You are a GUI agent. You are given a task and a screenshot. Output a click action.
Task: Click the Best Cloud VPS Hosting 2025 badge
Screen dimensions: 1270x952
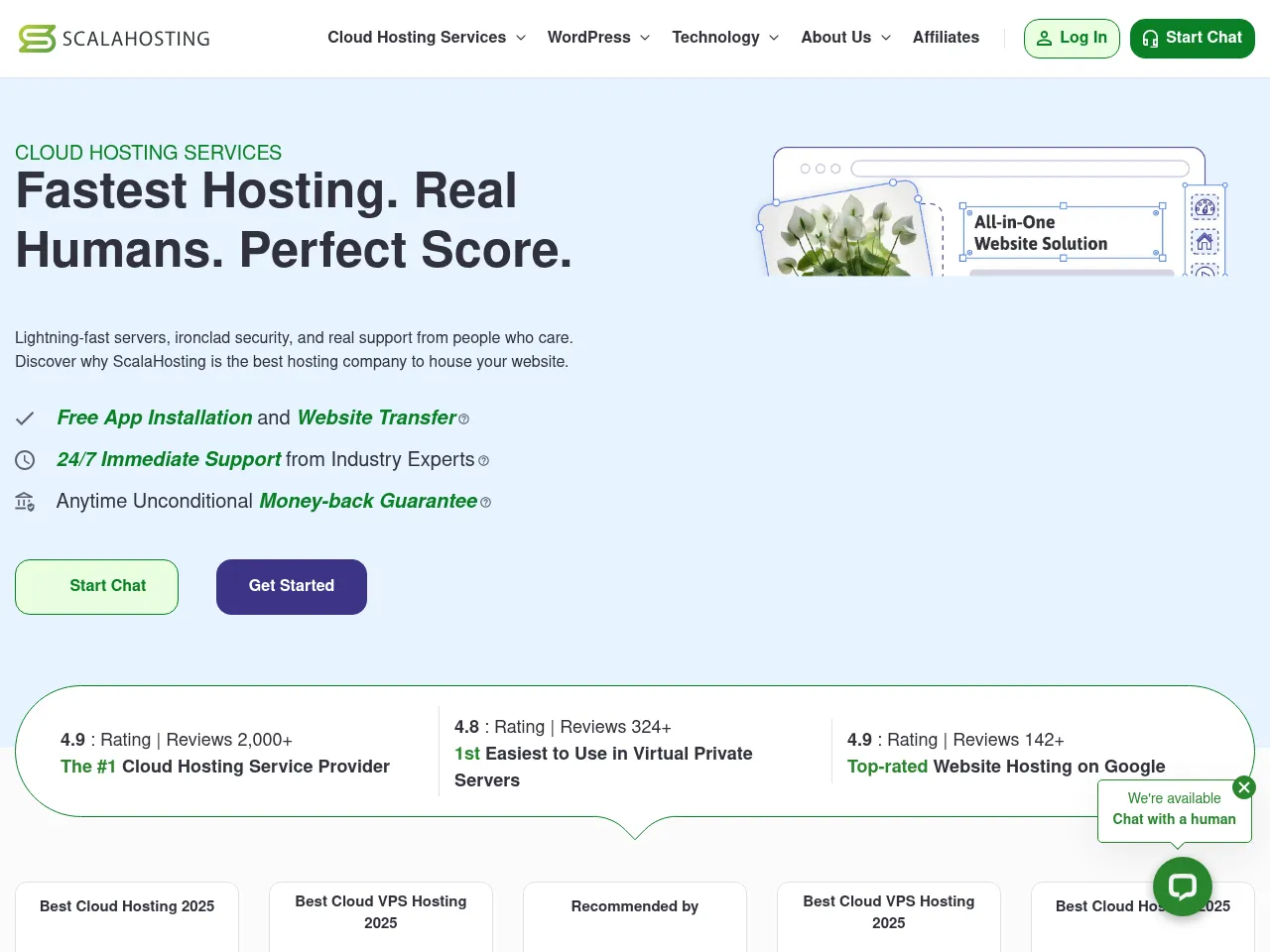[x=380, y=912]
